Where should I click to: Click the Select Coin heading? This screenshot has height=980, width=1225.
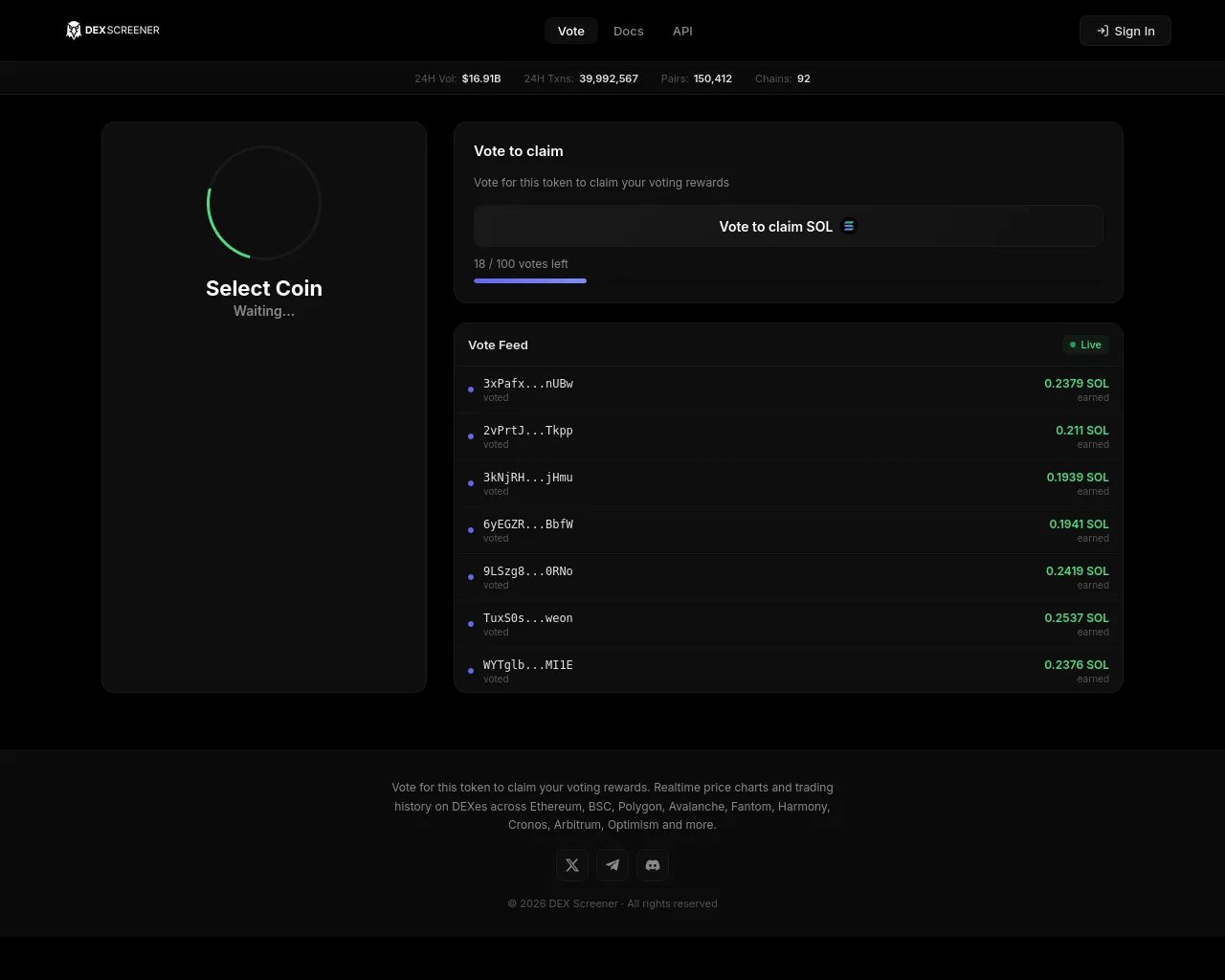point(264,288)
